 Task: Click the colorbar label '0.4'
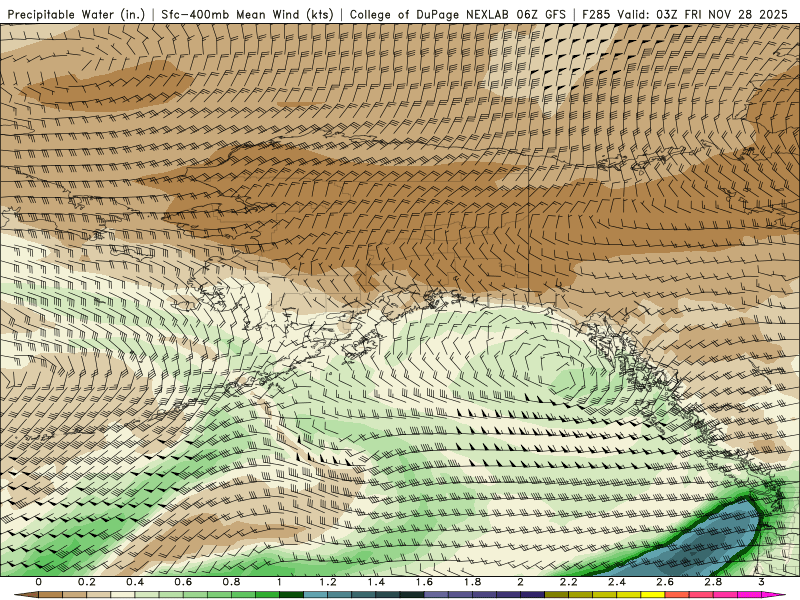point(135,582)
